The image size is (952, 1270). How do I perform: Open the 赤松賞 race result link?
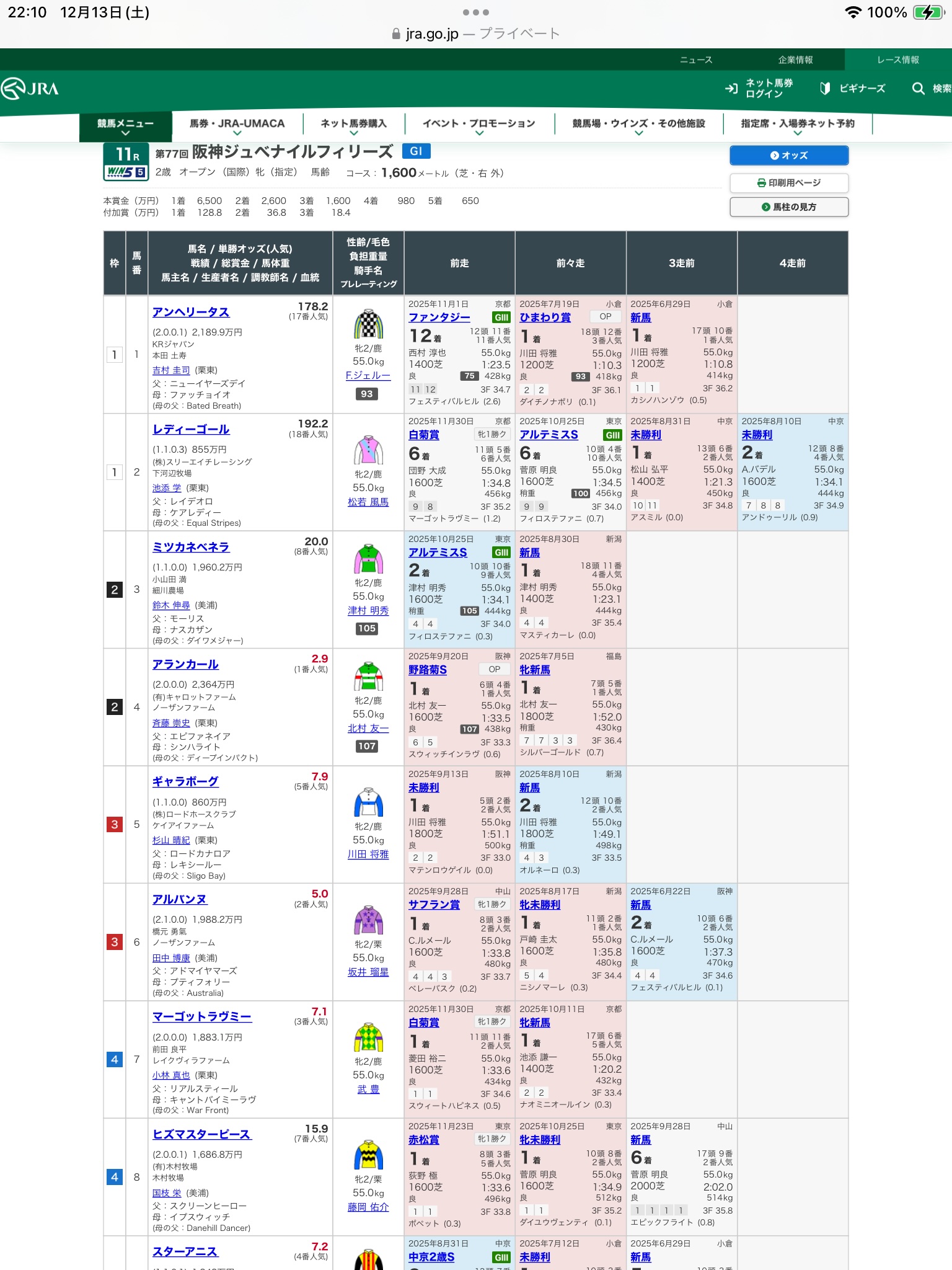424,1140
